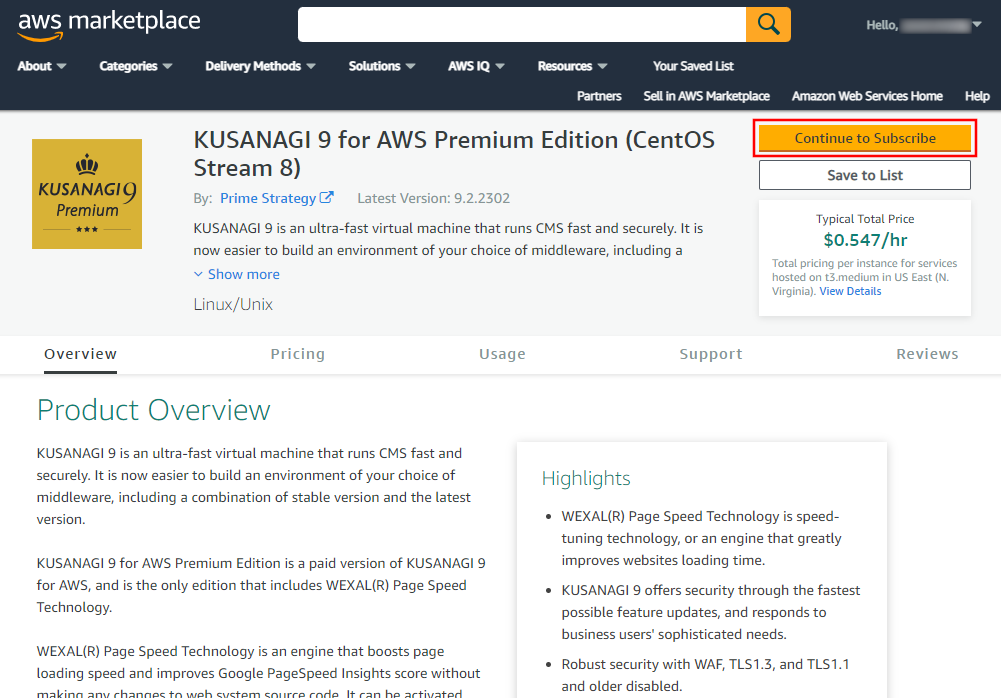
Task: Switch to the Usage tab
Action: 502,354
